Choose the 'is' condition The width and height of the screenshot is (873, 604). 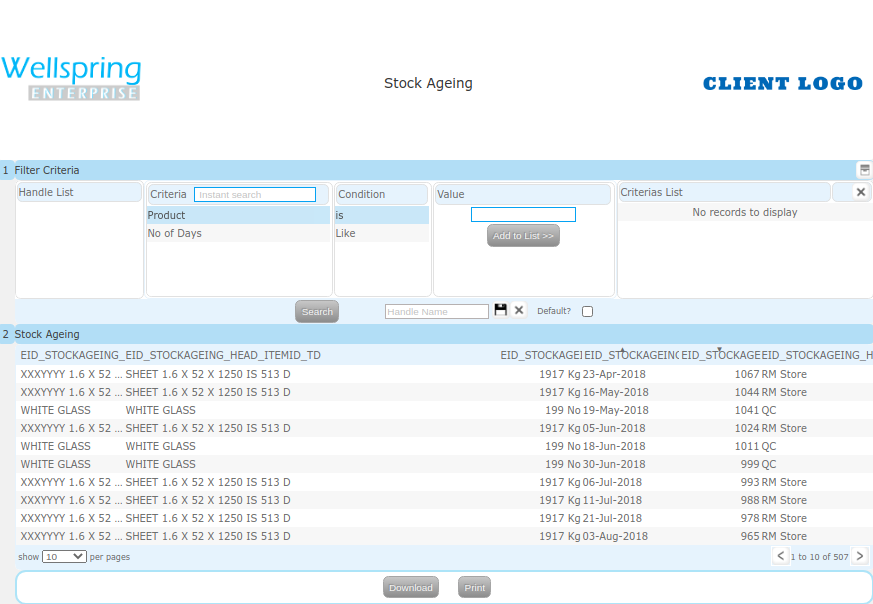tap(381, 215)
